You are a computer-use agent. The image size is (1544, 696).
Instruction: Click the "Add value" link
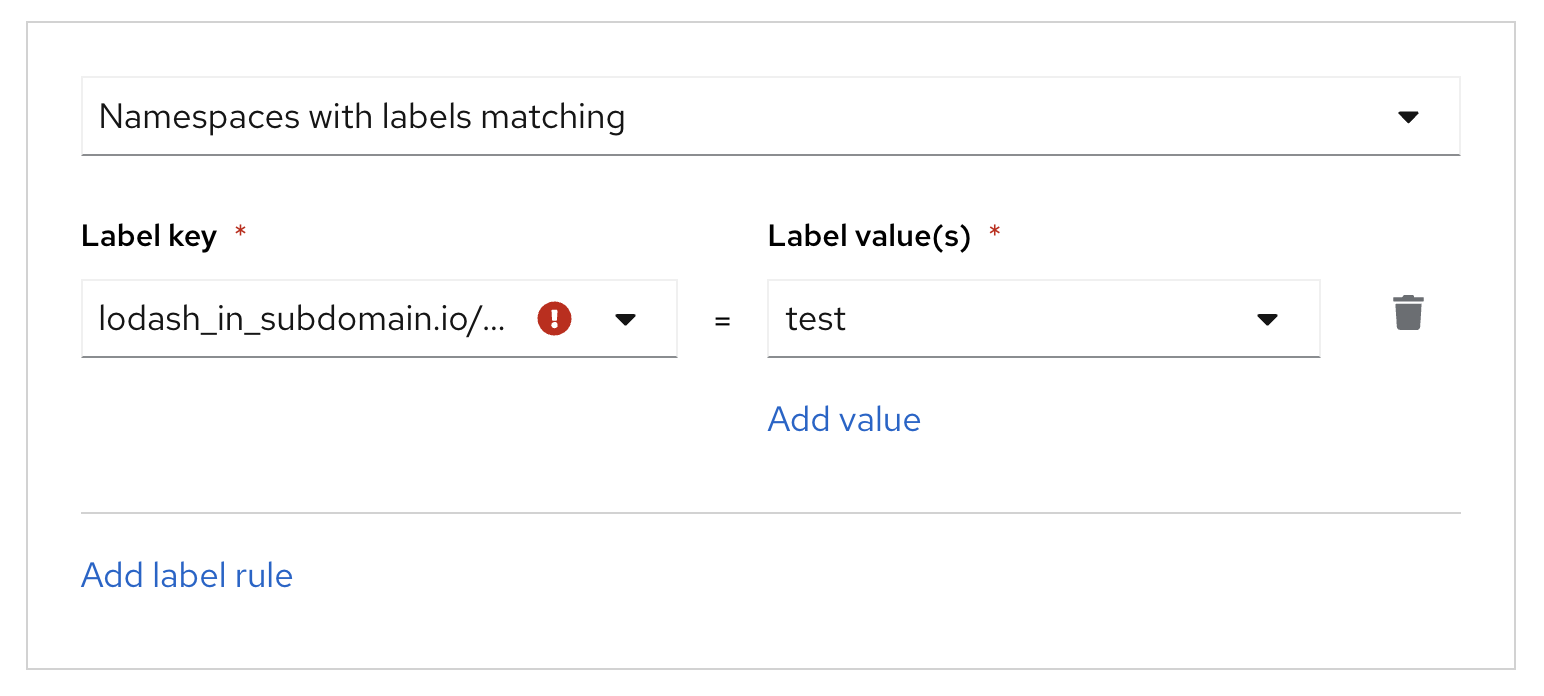click(x=844, y=419)
